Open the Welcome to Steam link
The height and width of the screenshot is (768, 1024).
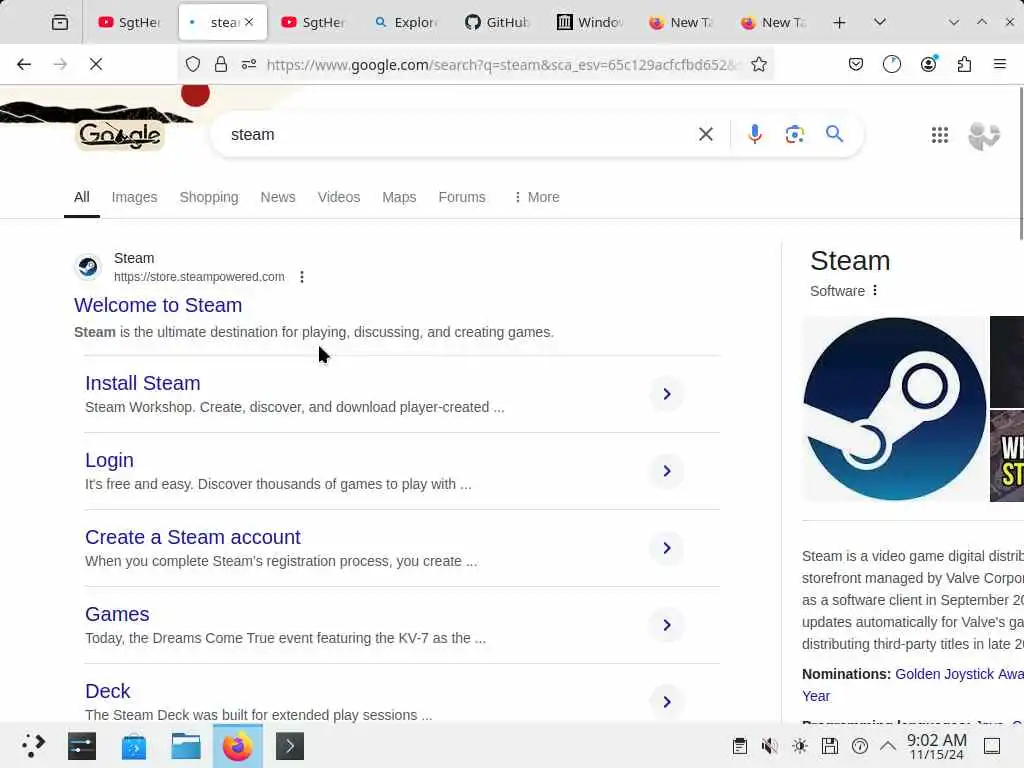point(158,305)
